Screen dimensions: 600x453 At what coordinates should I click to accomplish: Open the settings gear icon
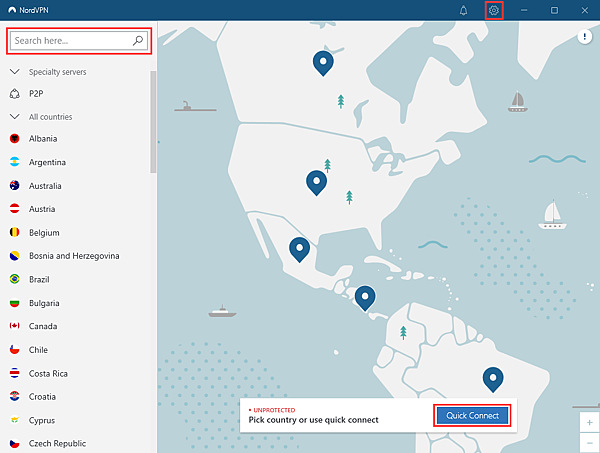tap(494, 10)
